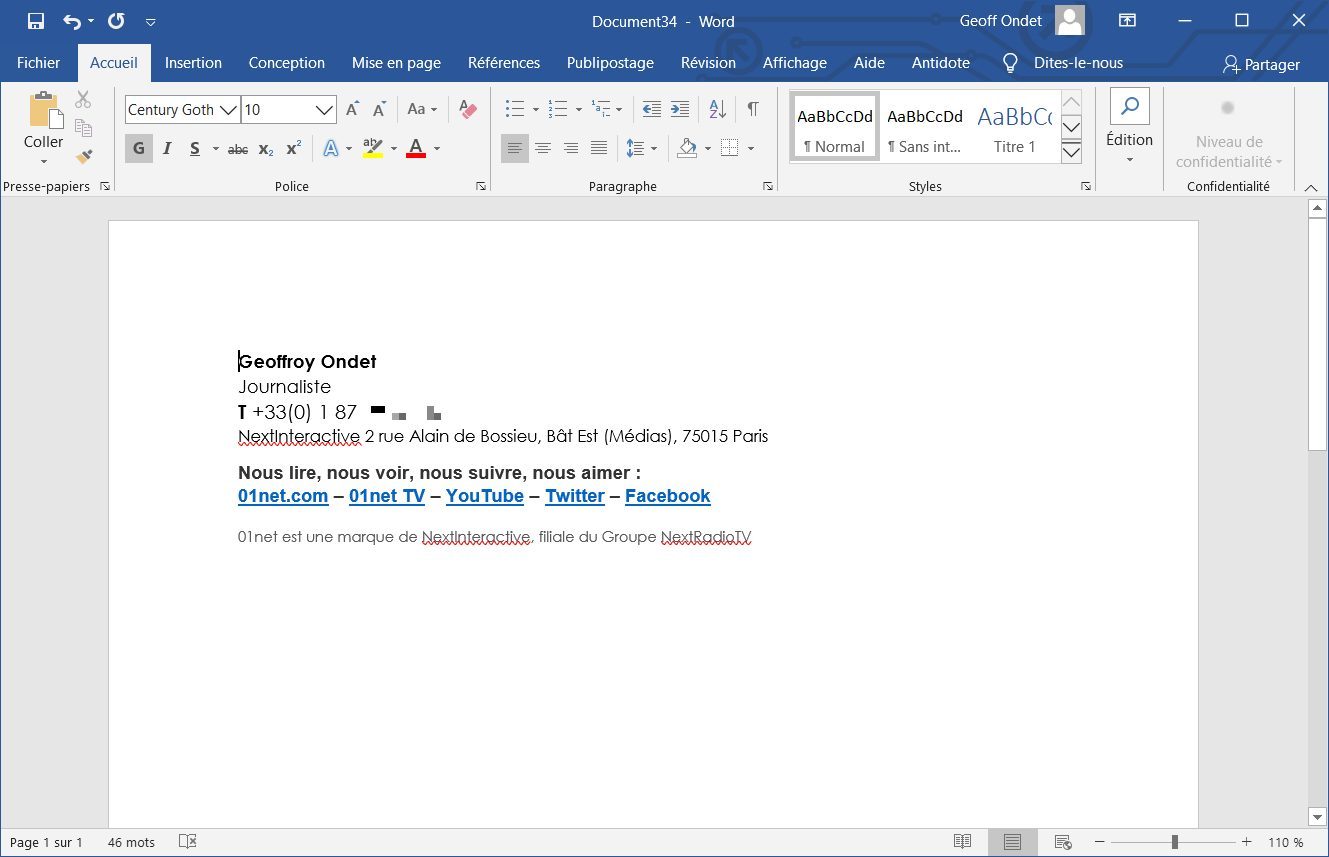Open Customize Quick Access Toolbar dropdown
This screenshot has height=857, width=1329.
click(151, 21)
